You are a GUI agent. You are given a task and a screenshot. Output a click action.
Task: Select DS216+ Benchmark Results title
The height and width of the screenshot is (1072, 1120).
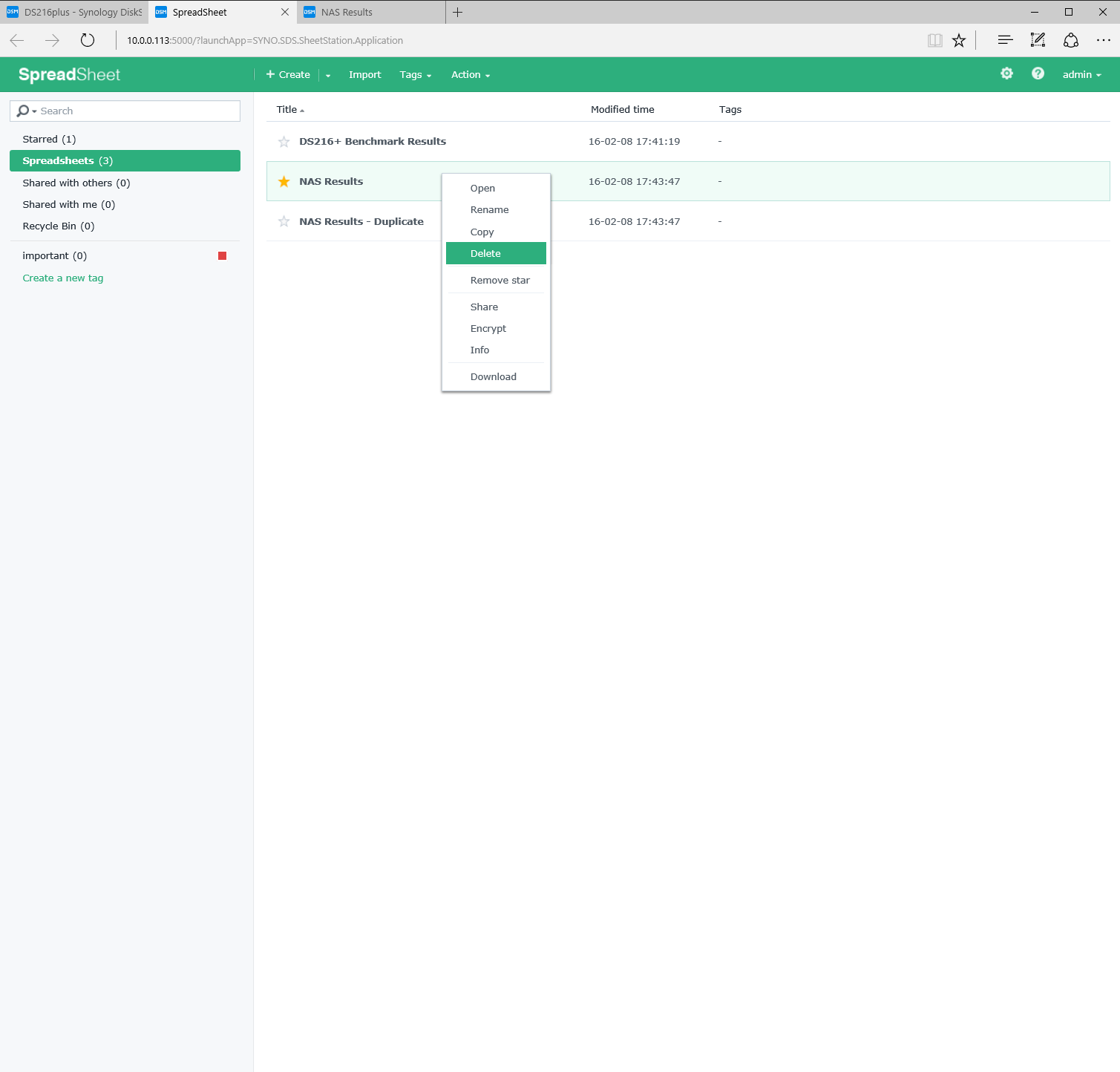pos(373,142)
